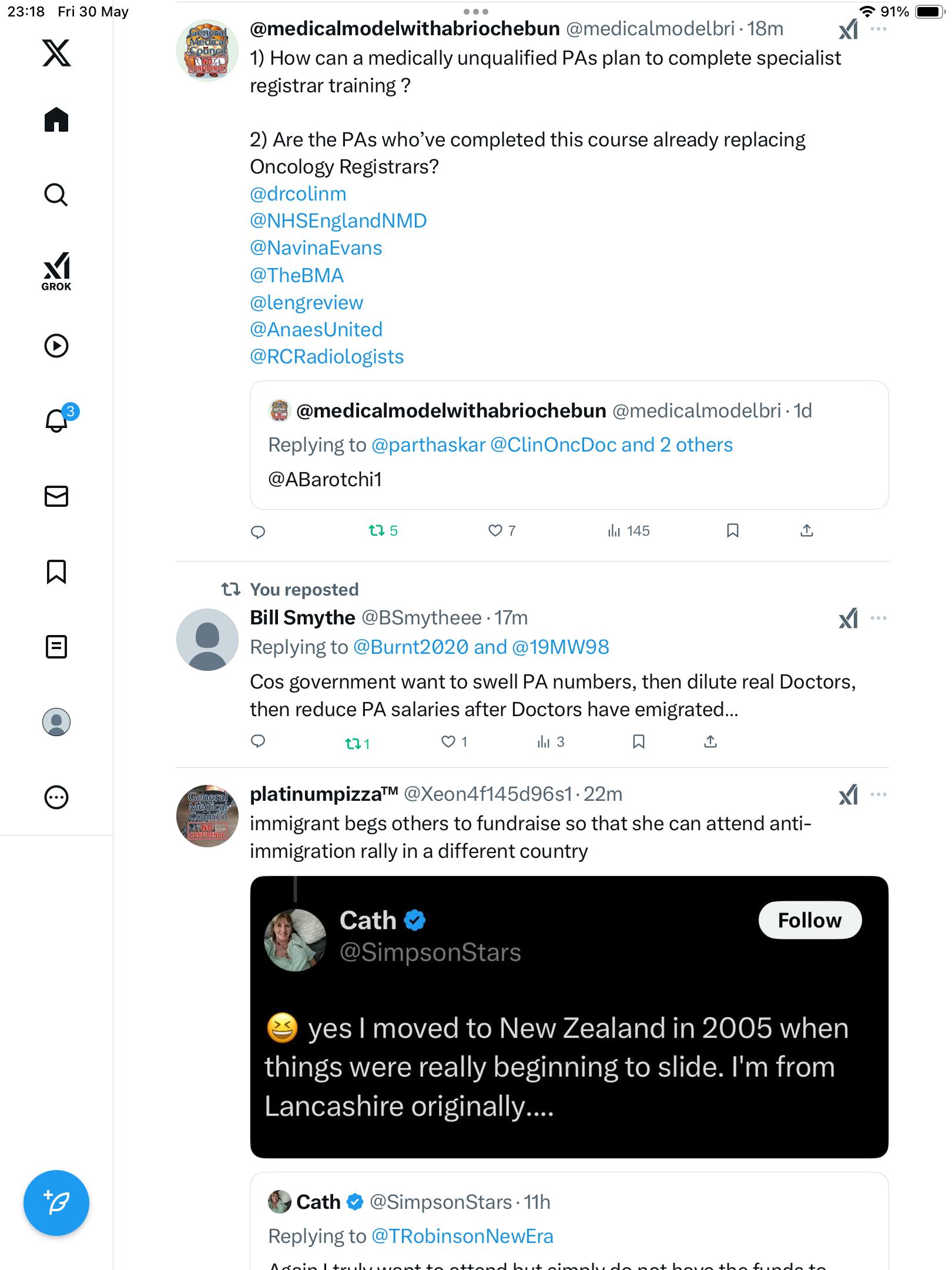Screen dimensions: 952x1270
Task: Open more options on Bill Smythe's post
Action: click(x=879, y=619)
